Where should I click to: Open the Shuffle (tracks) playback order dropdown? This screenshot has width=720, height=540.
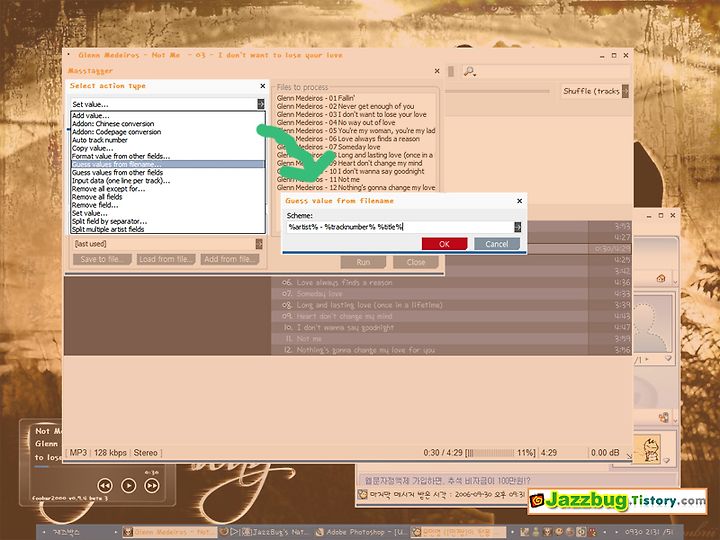(625, 91)
